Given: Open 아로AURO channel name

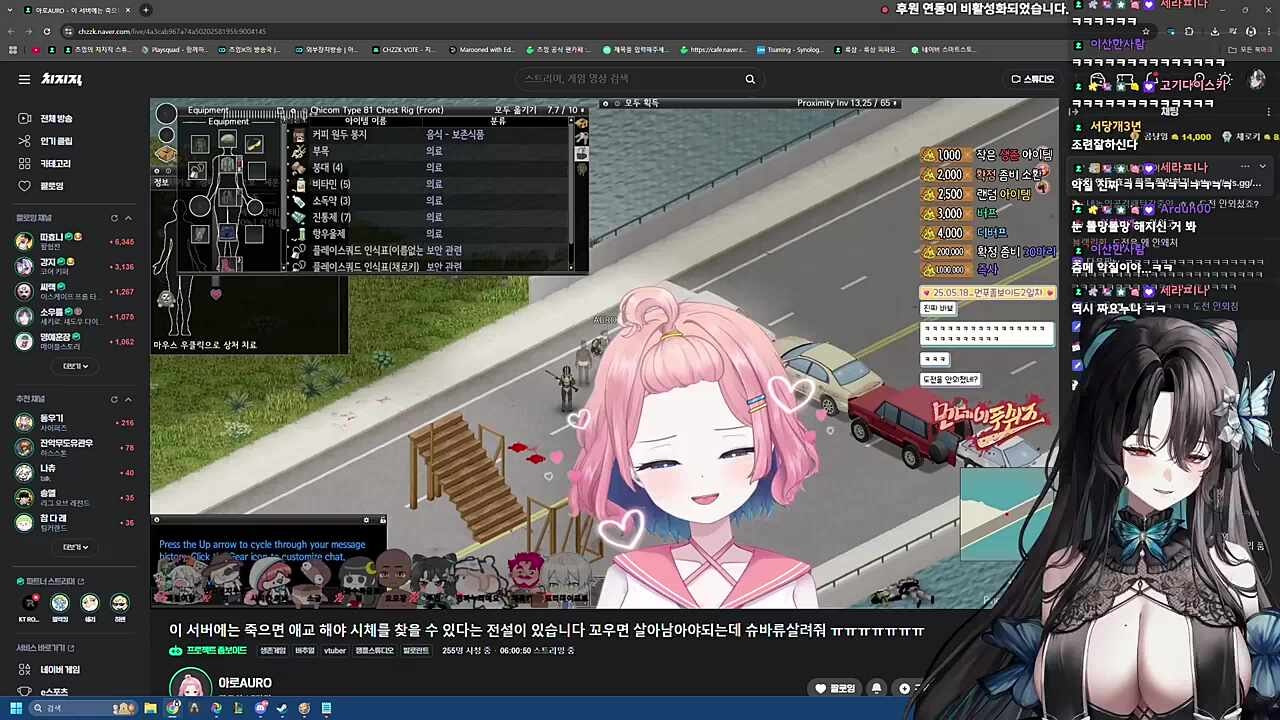Looking at the screenshot, I should point(245,683).
